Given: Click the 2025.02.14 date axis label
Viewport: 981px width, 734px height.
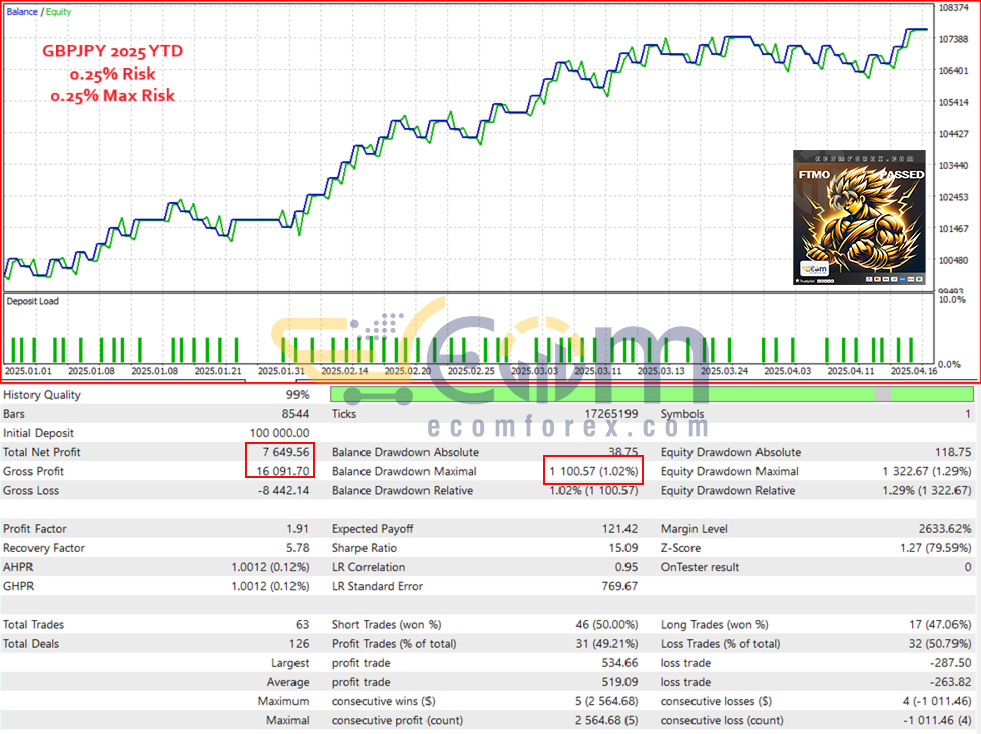Looking at the screenshot, I should (347, 371).
